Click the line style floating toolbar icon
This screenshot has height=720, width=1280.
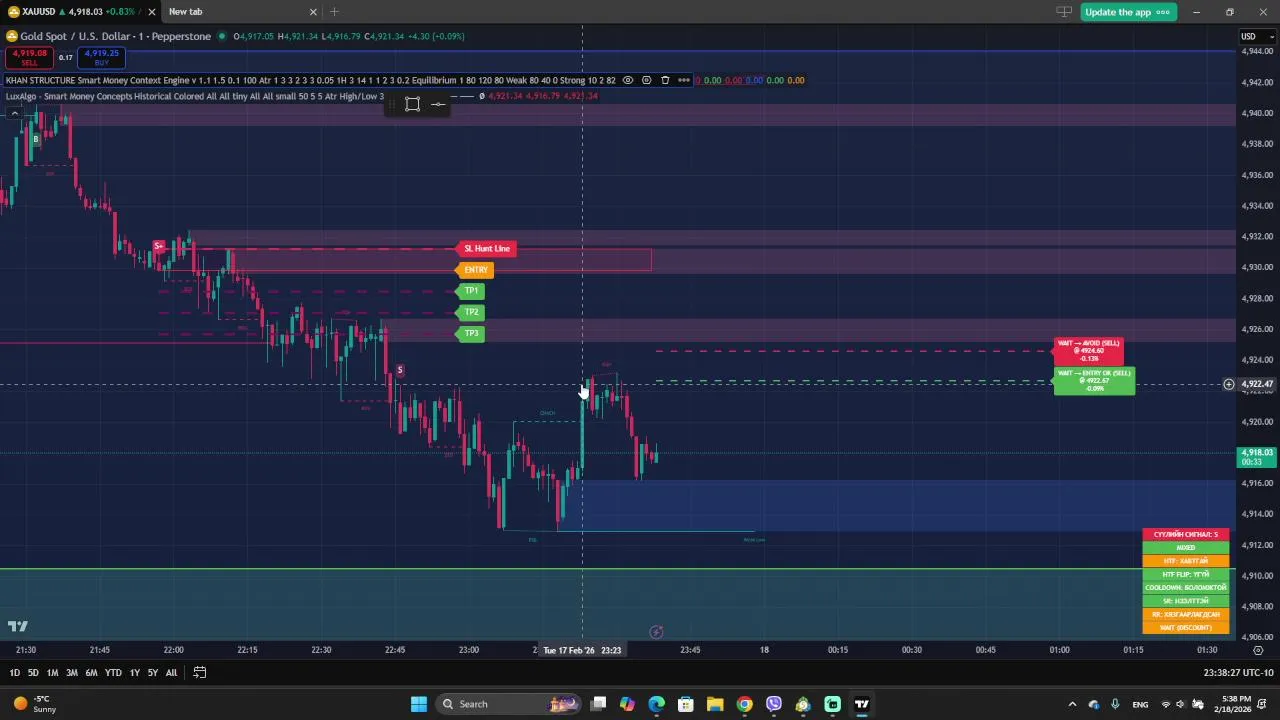pos(438,104)
